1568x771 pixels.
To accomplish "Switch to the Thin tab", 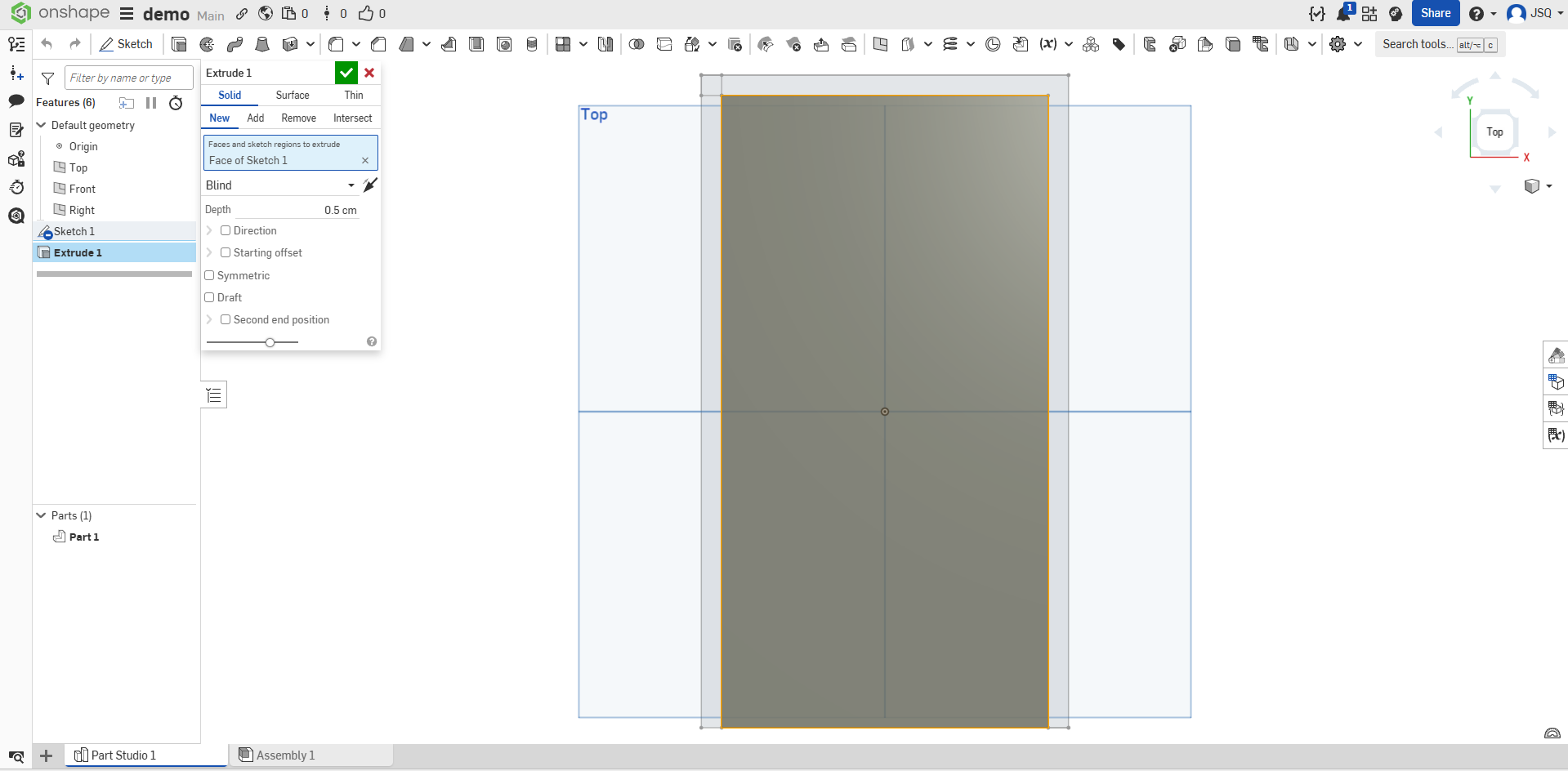I will (x=354, y=95).
